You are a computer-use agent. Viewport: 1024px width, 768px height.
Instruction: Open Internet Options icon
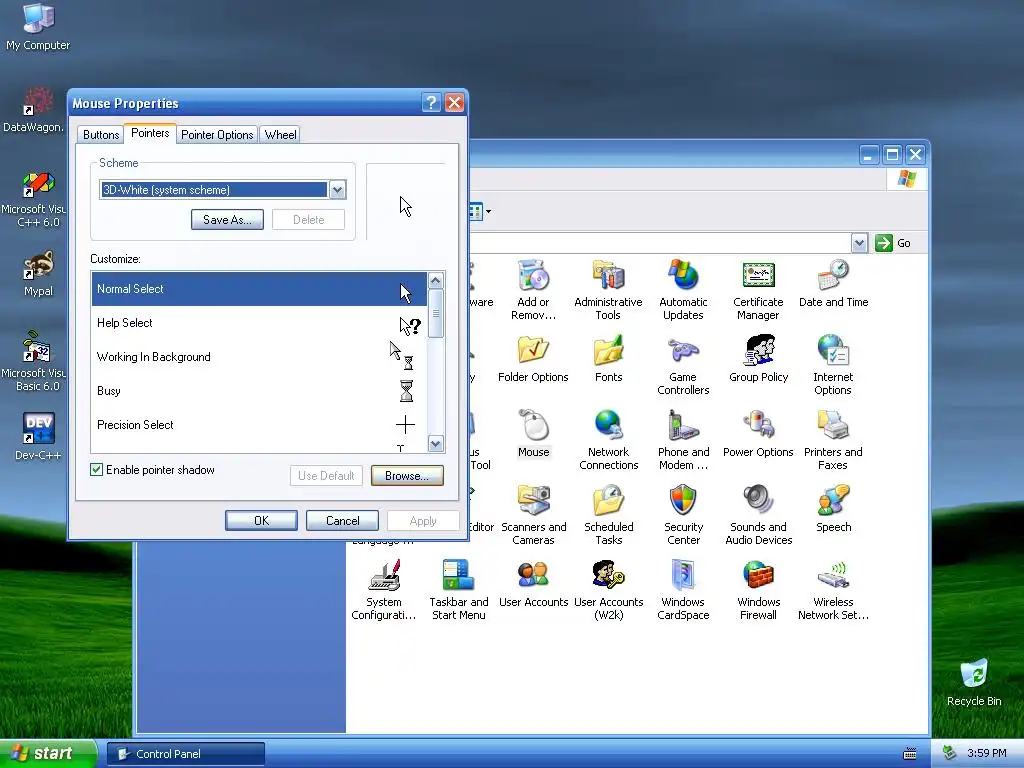click(833, 364)
